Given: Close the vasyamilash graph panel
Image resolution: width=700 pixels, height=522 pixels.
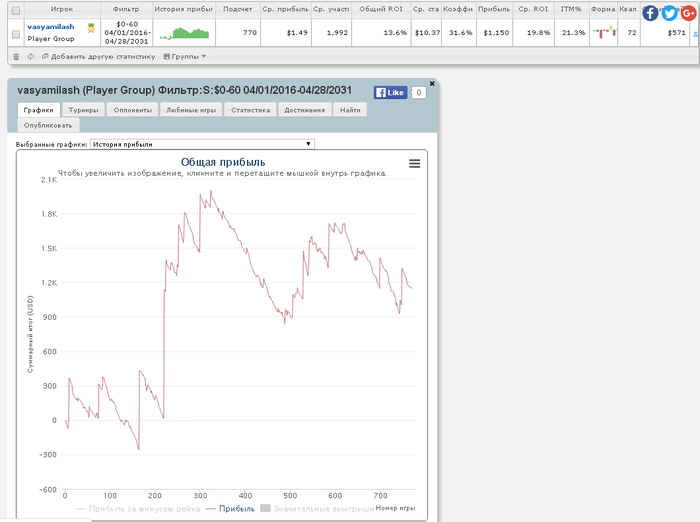Looking at the screenshot, I should (432, 84).
